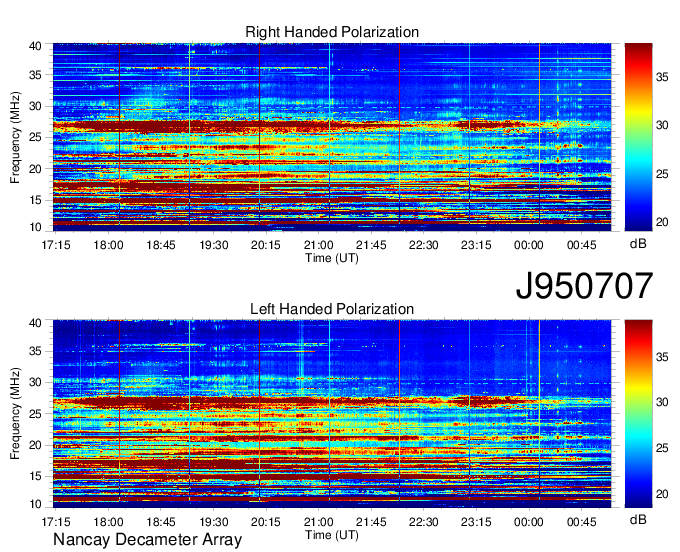Click the 22:30 time tick of the top plot
Screen dimensions: 680x552
(424, 245)
